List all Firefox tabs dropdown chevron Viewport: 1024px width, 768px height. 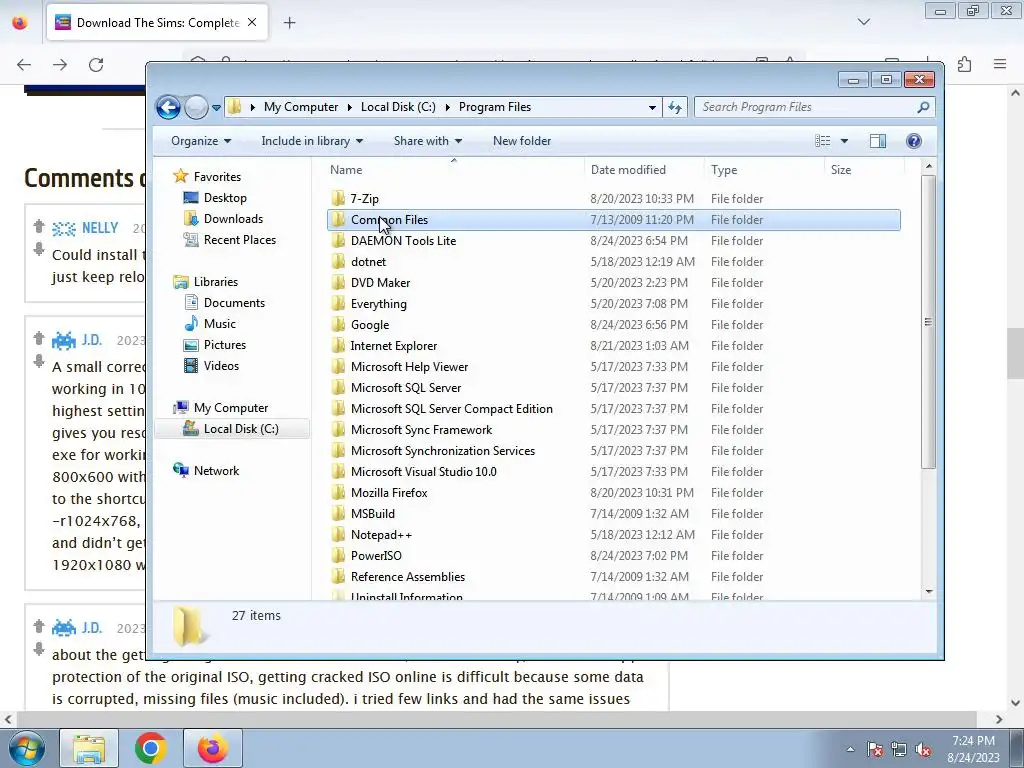click(x=864, y=22)
